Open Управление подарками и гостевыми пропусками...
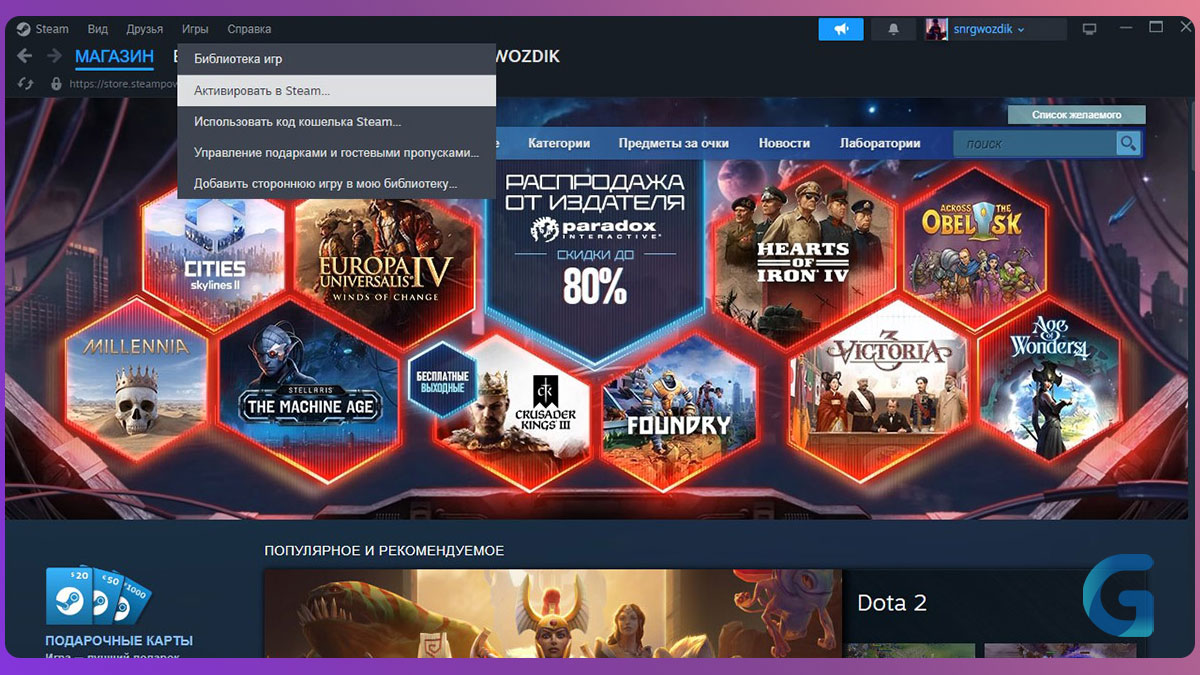Image resolution: width=1200 pixels, height=675 pixels. coord(337,153)
